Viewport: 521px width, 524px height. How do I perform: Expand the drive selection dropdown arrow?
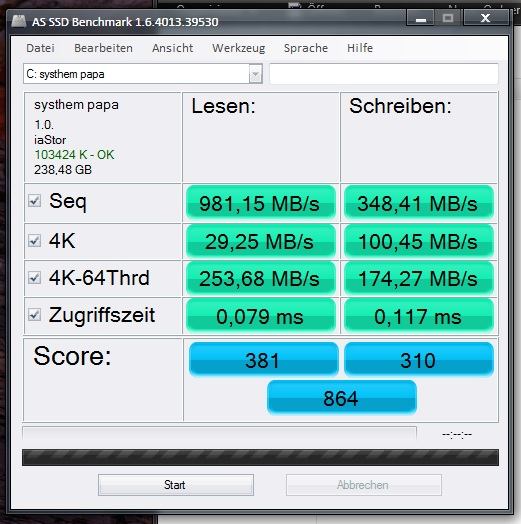pos(255,74)
